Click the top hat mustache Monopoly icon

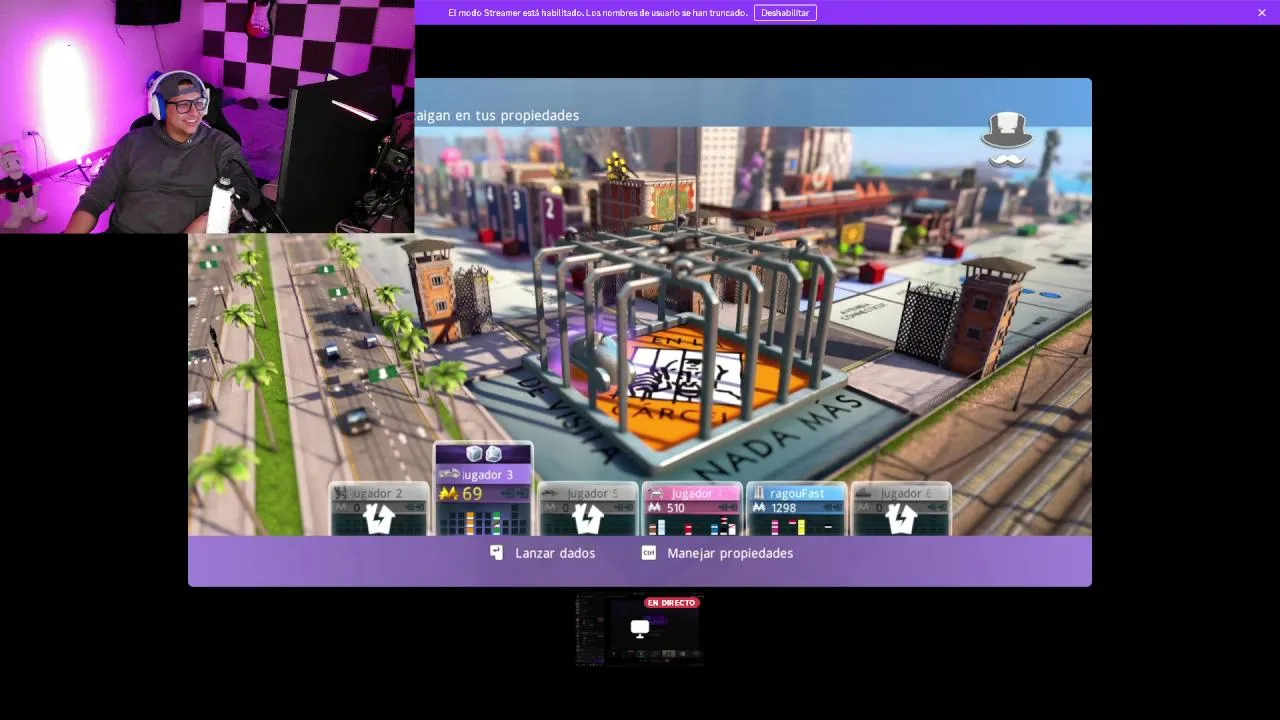tap(1006, 140)
